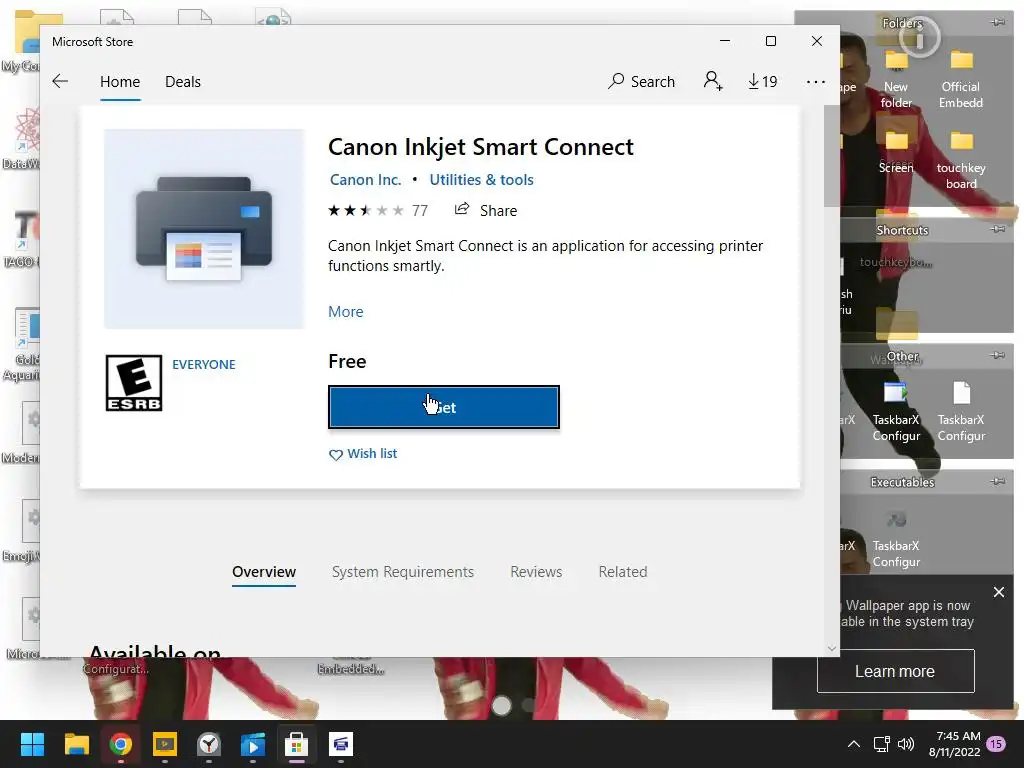Open the Deals tab
The width and height of the screenshot is (1024, 768).
click(183, 82)
